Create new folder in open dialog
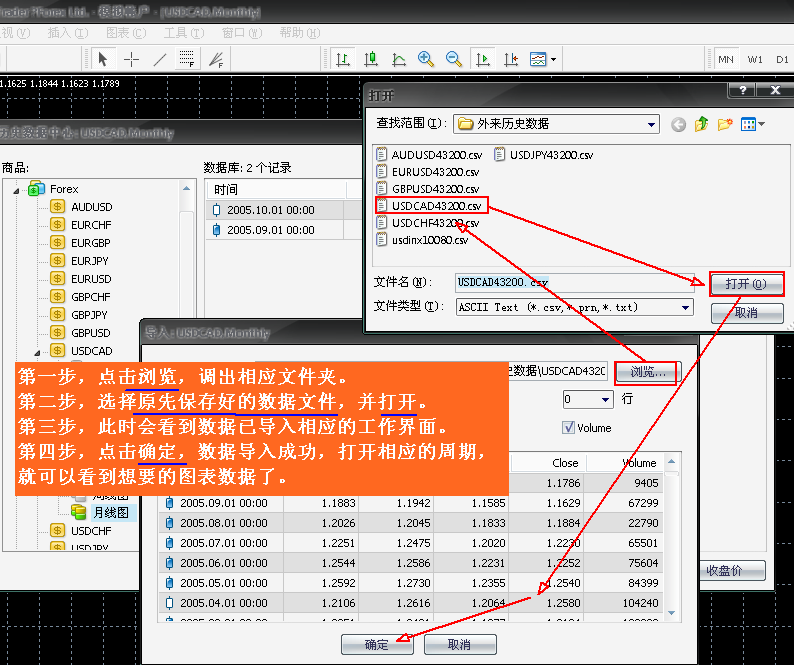Viewport: 794px width, 665px height. coord(723,124)
